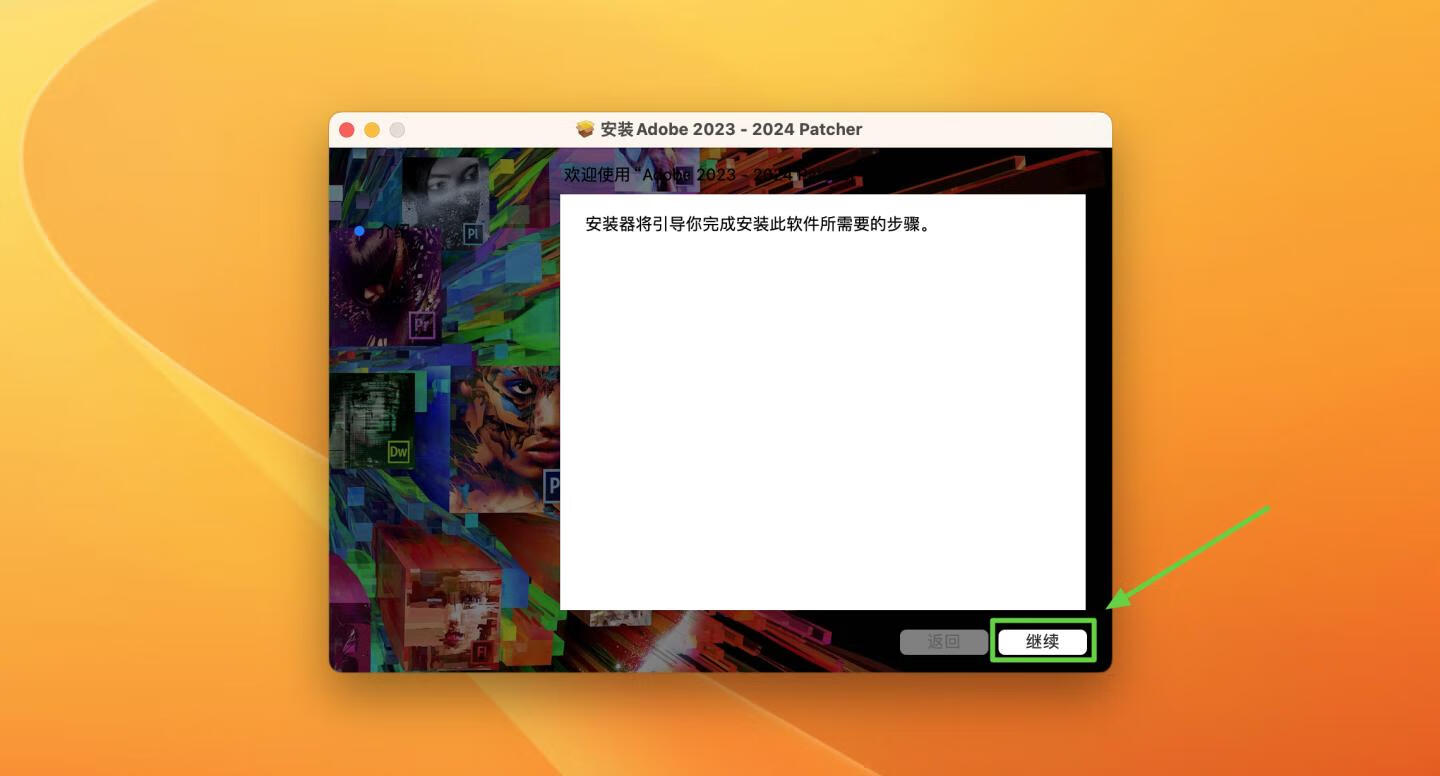Click the installer package icon in the title bar
The width and height of the screenshot is (1440, 776).
point(583,129)
